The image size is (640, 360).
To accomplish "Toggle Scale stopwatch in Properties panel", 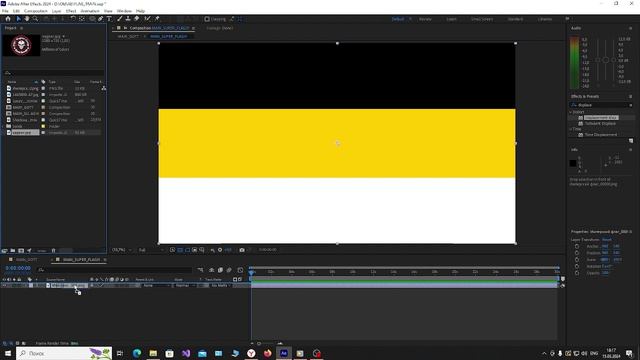I will (577, 260).
